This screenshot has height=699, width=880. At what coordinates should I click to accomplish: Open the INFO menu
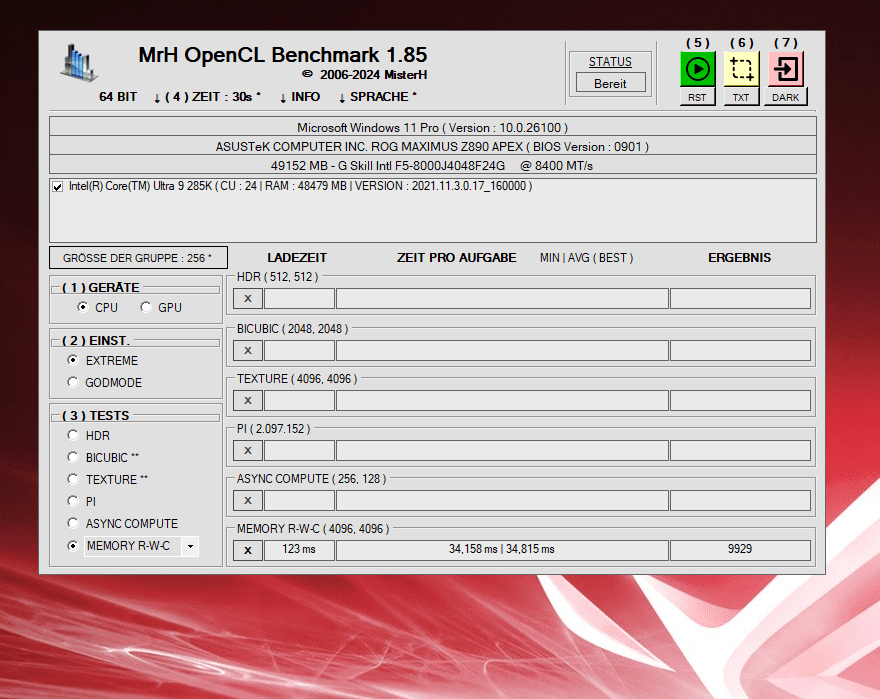(300, 97)
